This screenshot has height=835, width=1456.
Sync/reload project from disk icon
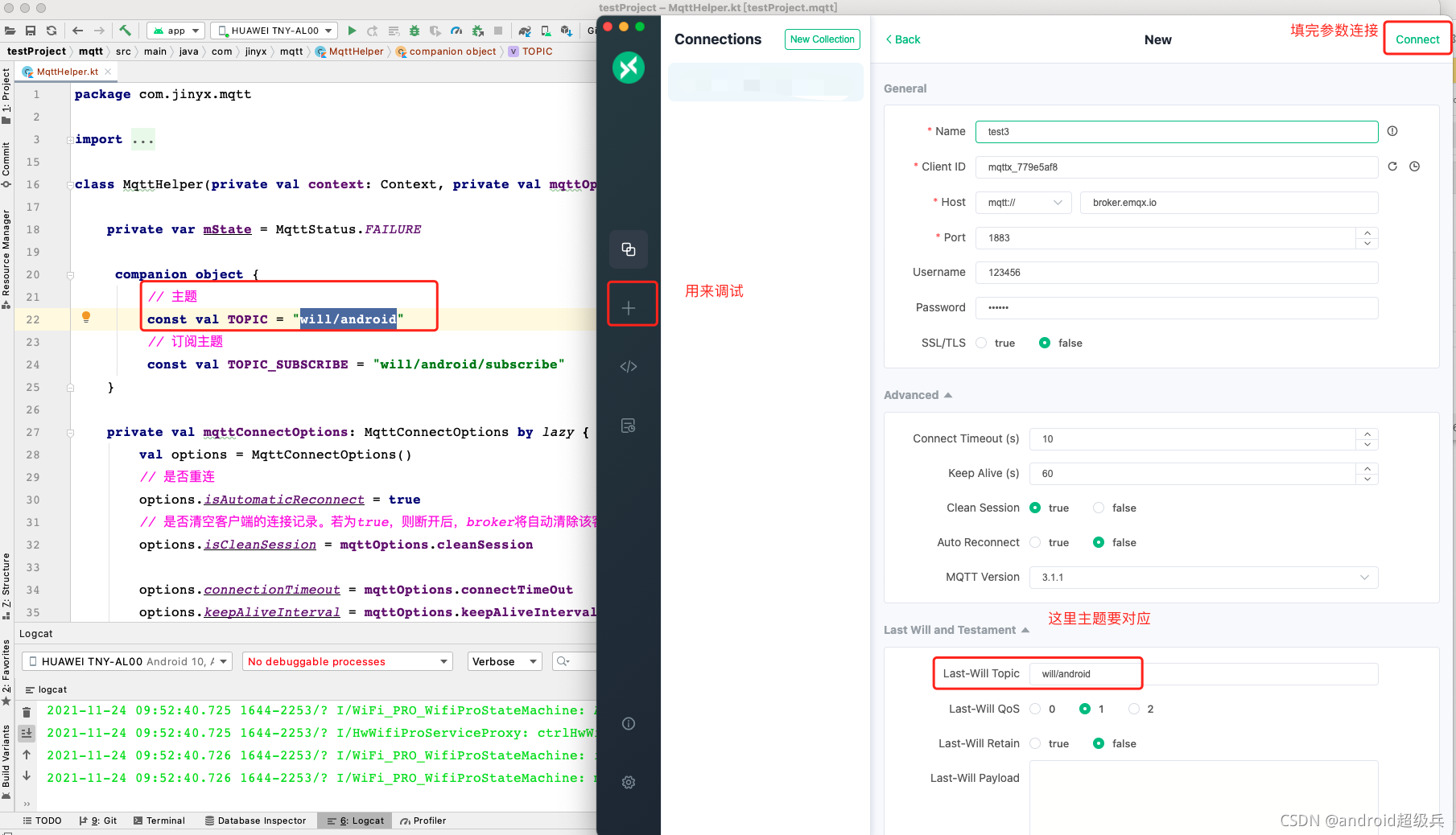52,31
